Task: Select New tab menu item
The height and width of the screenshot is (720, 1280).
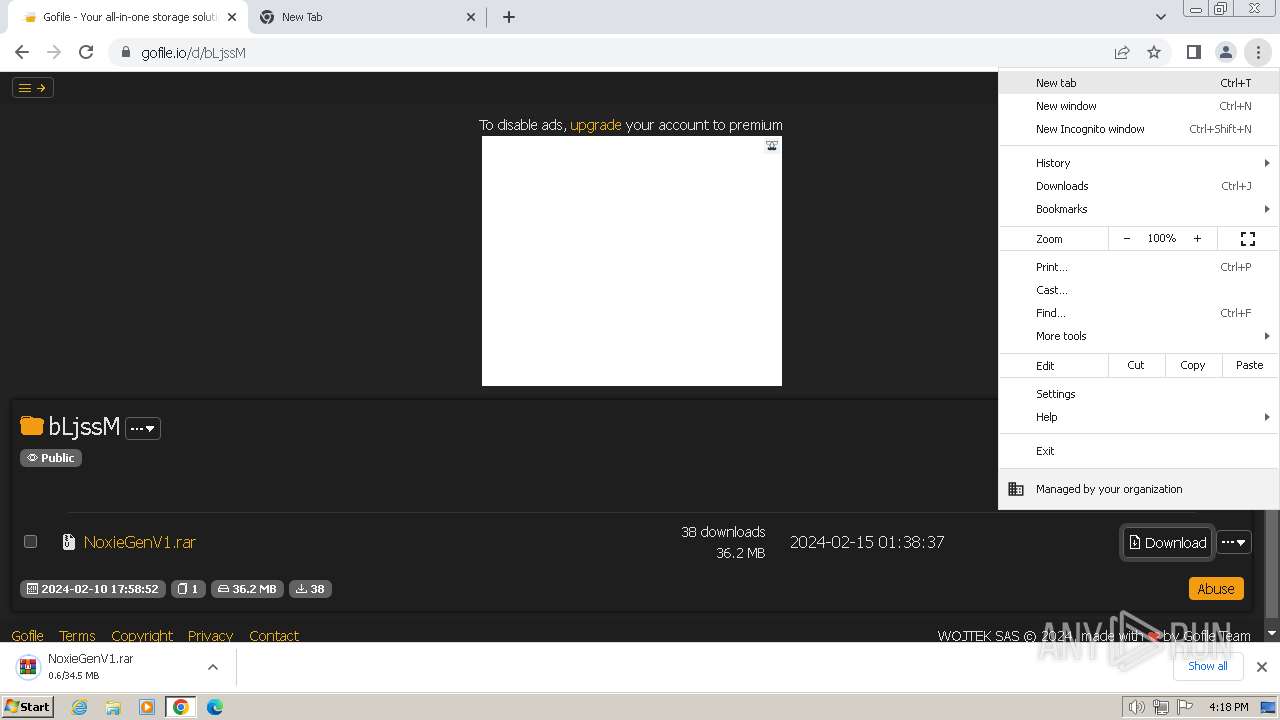Action: (1139, 83)
